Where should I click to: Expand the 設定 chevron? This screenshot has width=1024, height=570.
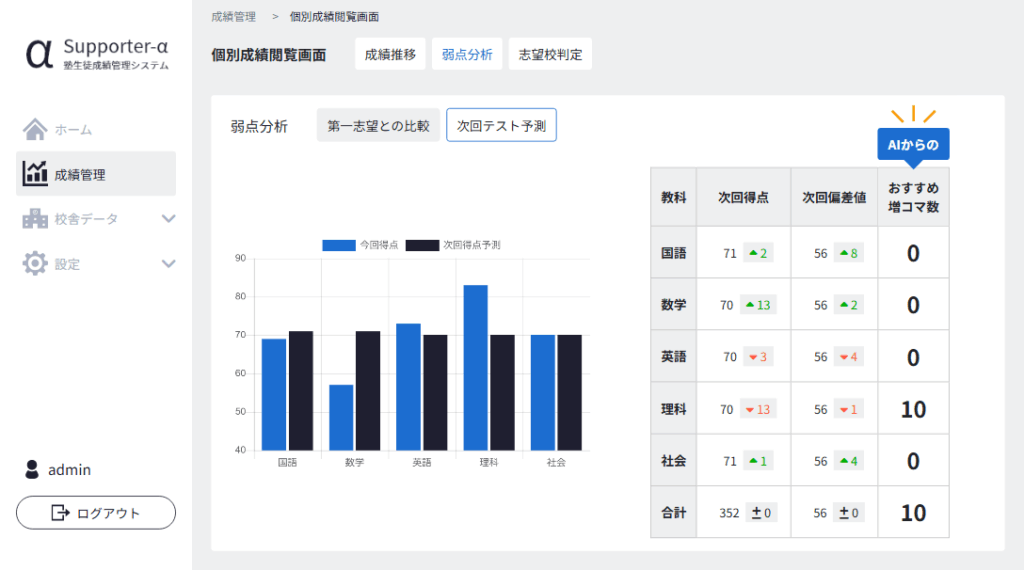(168, 264)
